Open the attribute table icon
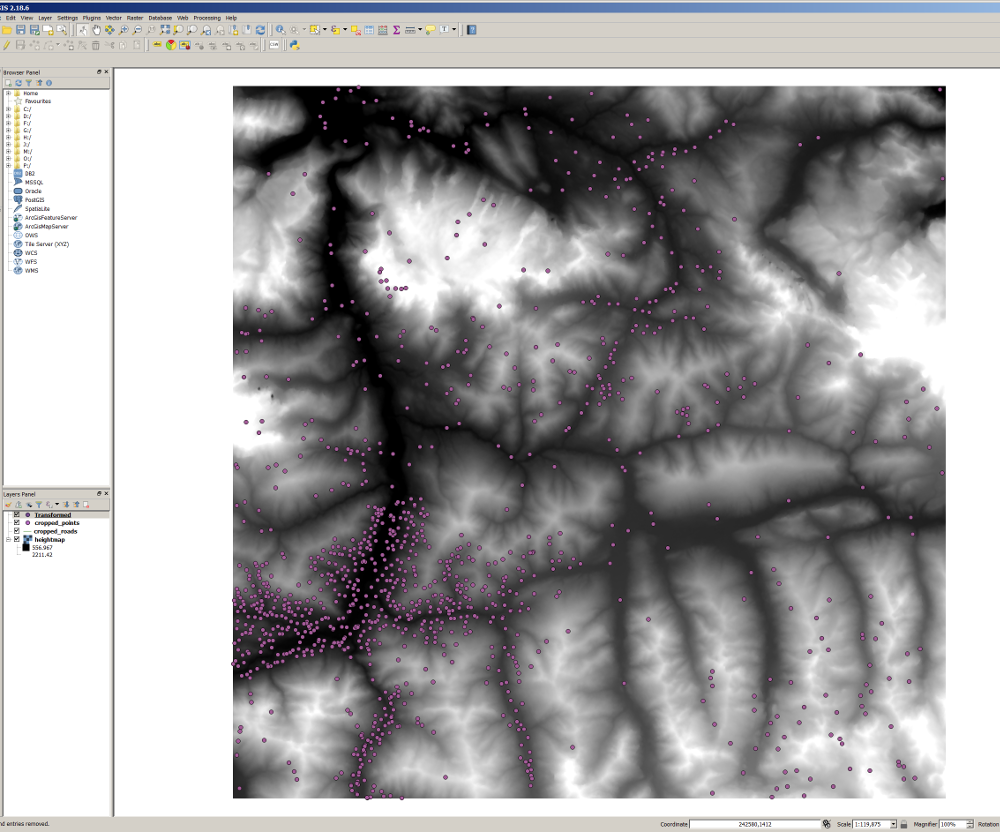This screenshot has width=1000, height=832. [370, 30]
